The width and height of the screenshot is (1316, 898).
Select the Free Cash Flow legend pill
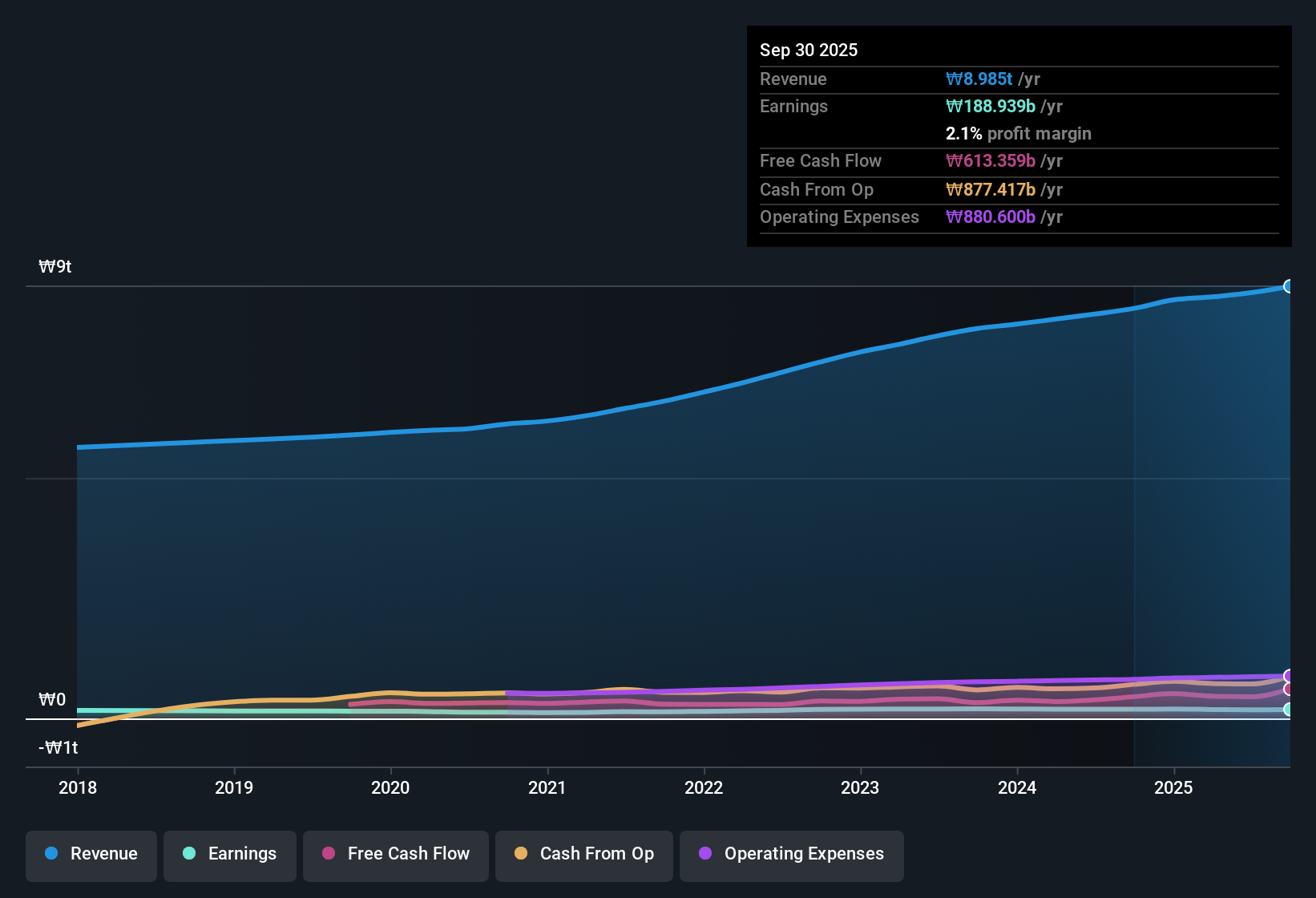pyautogui.click(x=395, y=856)
